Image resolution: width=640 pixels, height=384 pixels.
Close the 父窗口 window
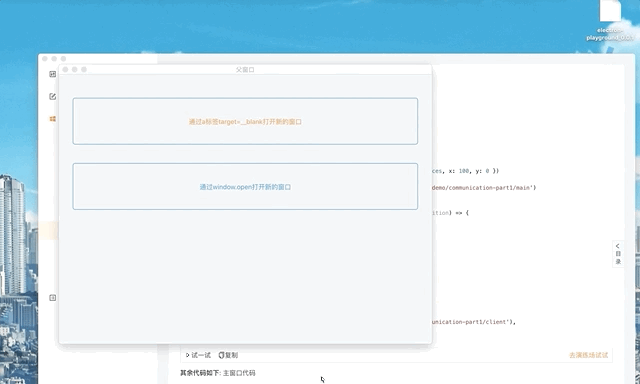[x=65, y=69]
